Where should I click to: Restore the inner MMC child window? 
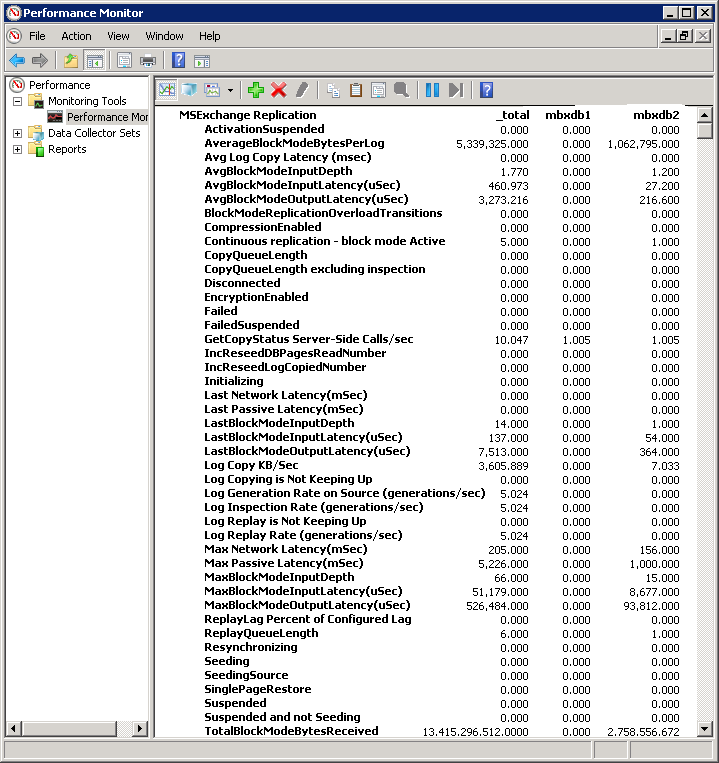click(x=685, y=36)
